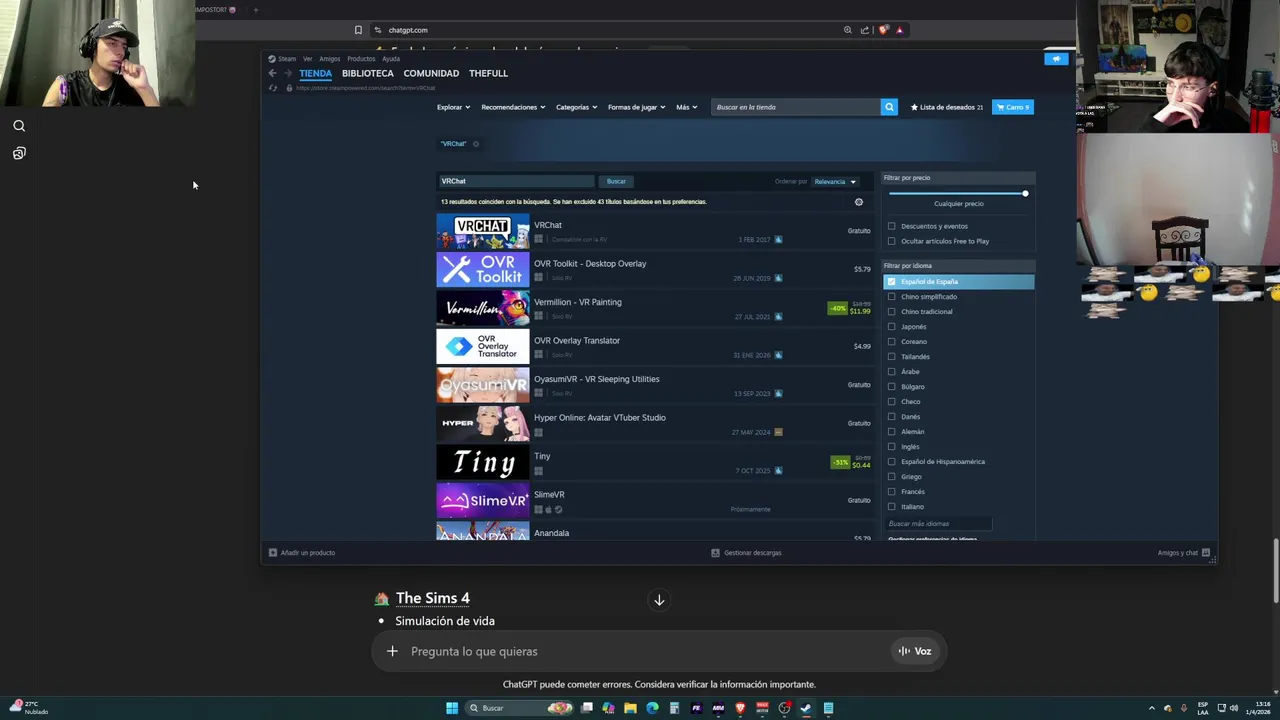Collapse the Filtrar por idioma section
Image resolution: width=1280 pixels, height=720 pixels.
coord(958,266)
